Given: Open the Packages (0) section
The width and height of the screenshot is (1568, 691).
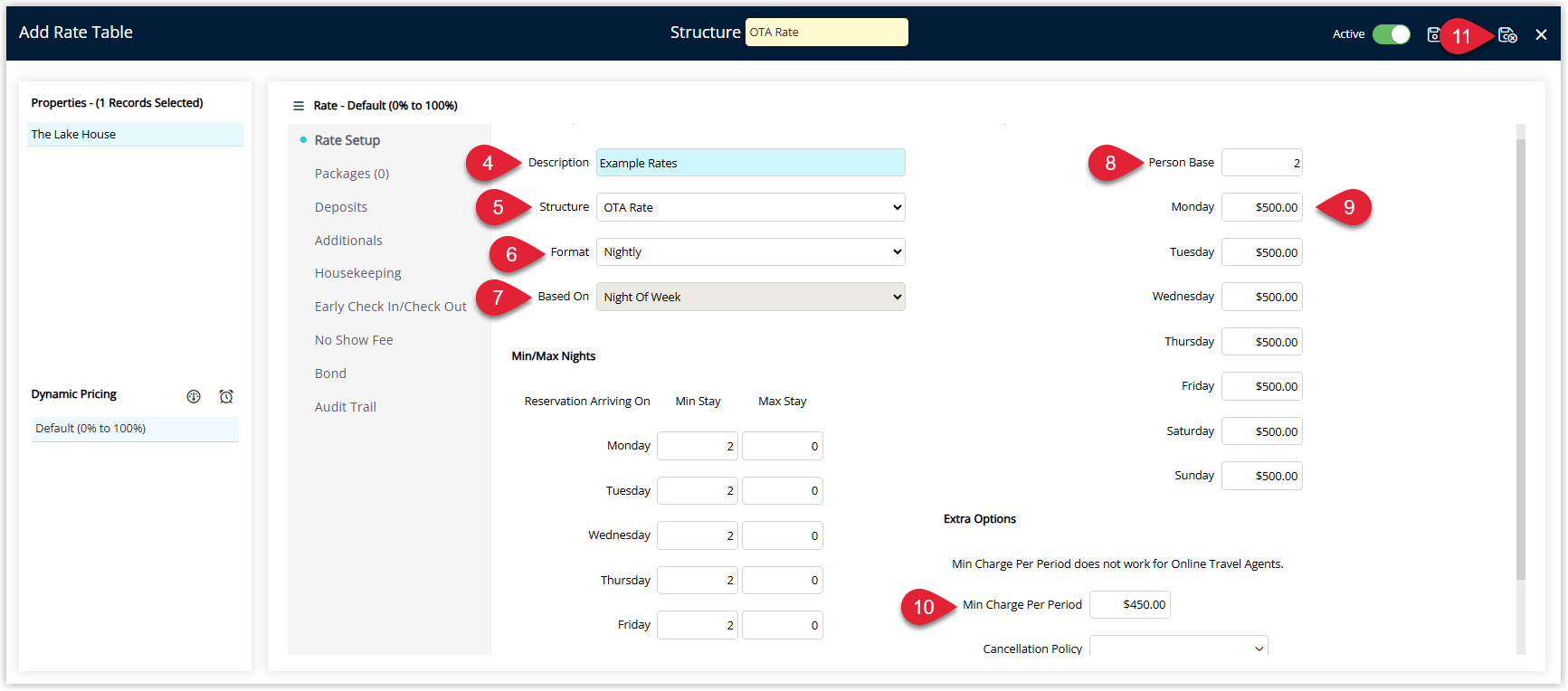Looking at the screenshot, I should pos(352,174).
